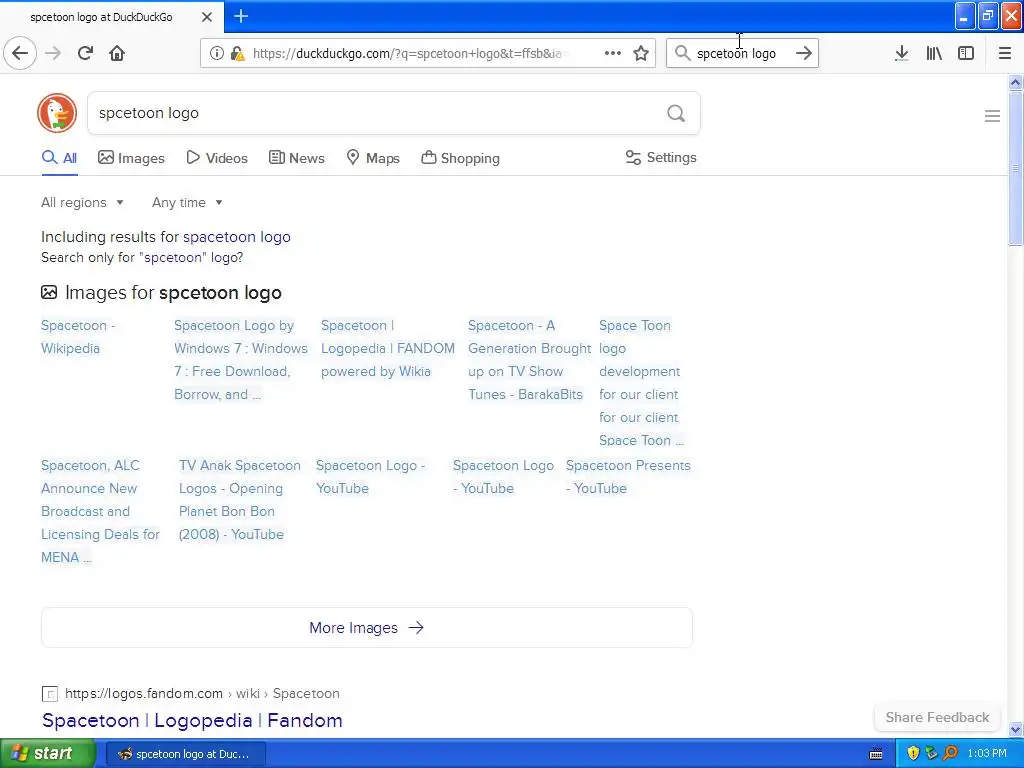Open Spacetoon BarakaBits image link
This screenshot has height=768, width=1024.
click(529, 360)
